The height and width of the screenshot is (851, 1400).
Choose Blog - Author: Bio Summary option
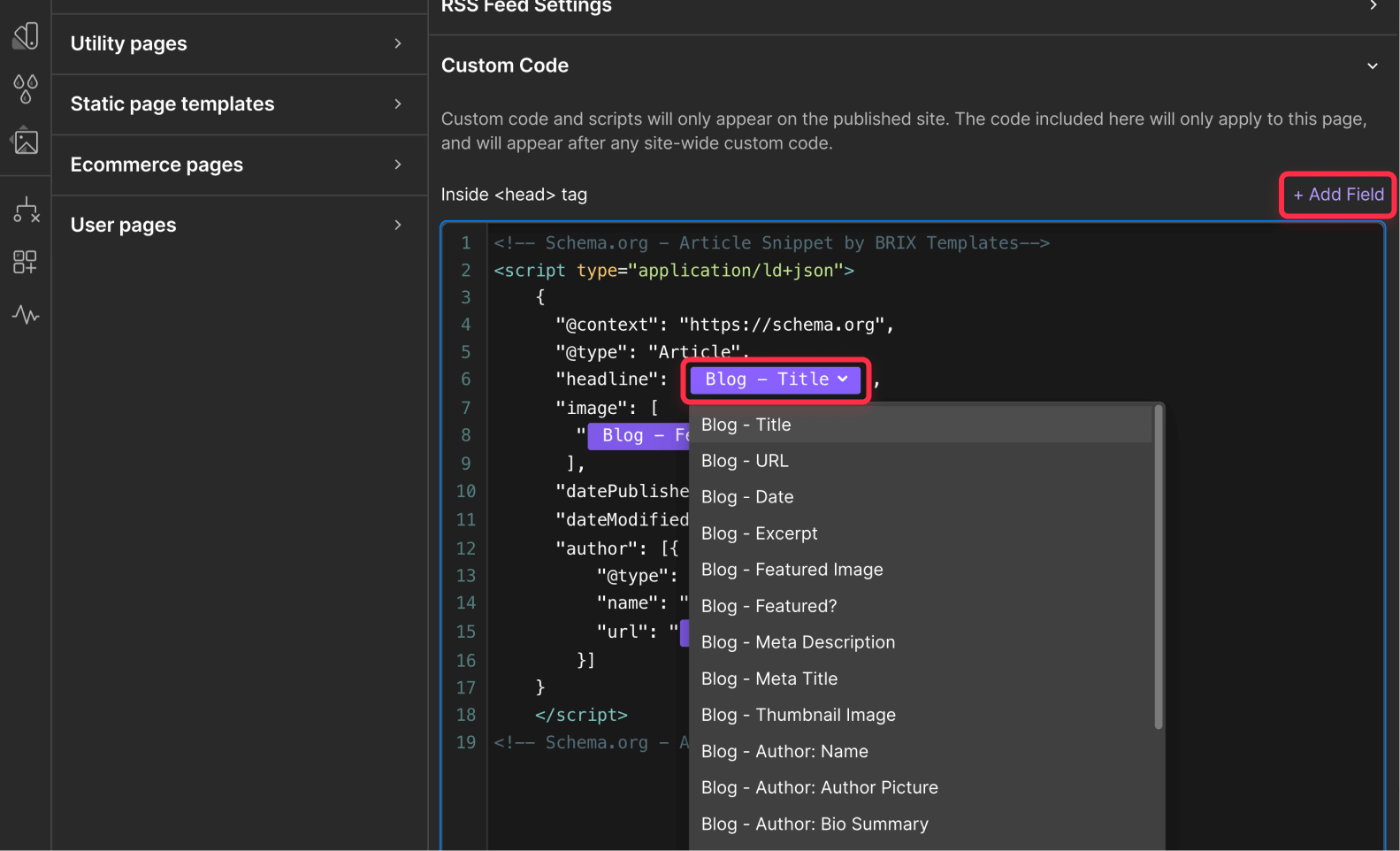click(921, 824)
